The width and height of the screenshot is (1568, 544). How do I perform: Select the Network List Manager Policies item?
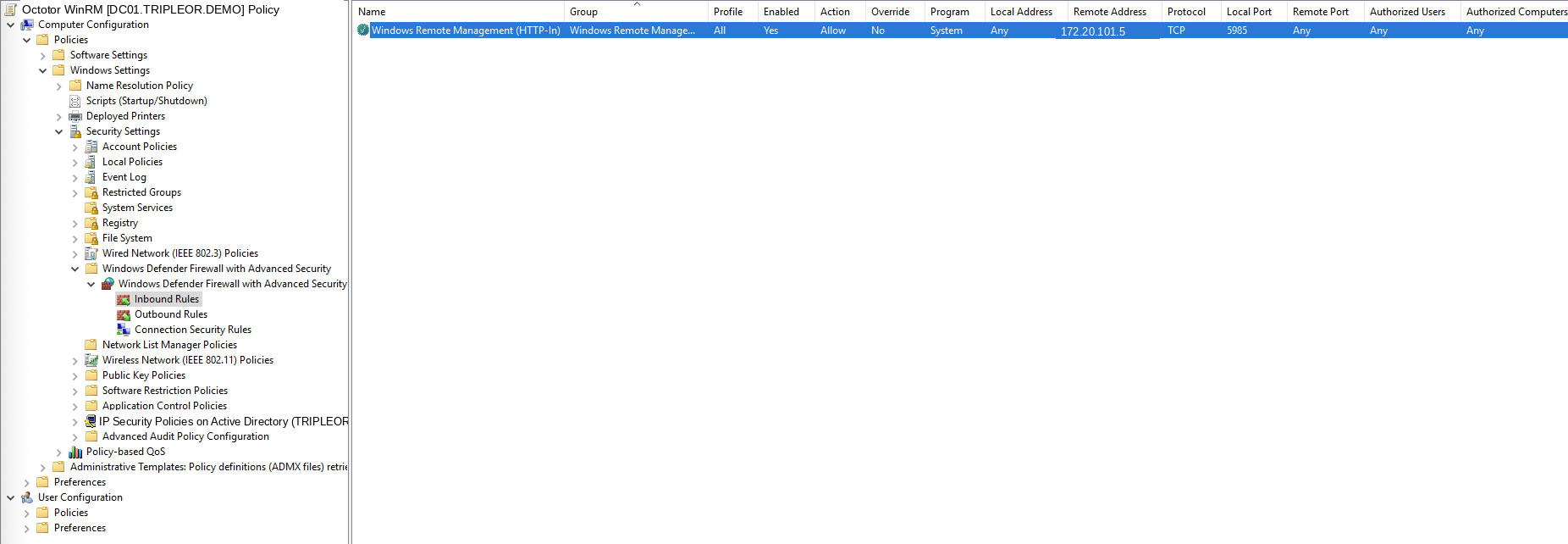pos(169,345)
